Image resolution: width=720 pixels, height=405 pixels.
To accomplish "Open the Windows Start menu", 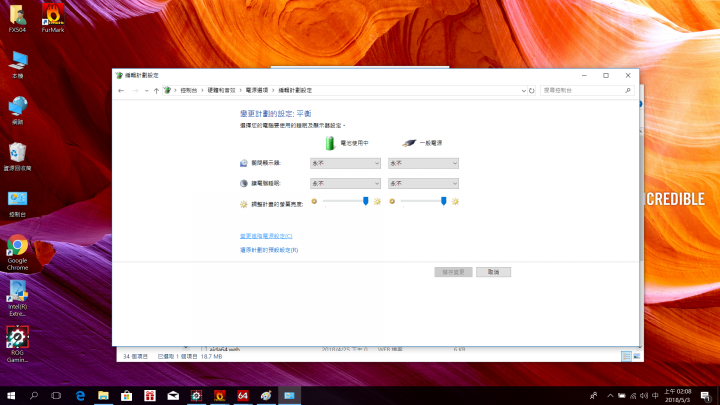I will (11, 395).
